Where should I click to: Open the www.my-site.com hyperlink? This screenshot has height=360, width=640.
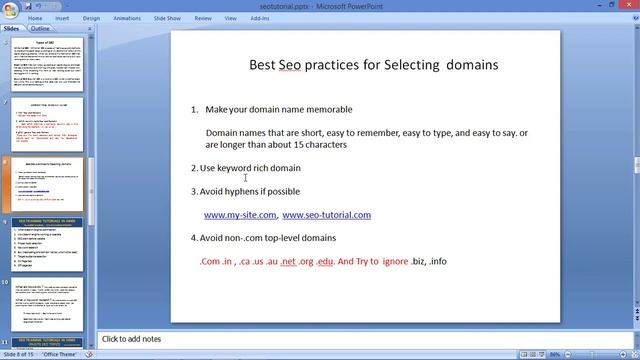240,215
